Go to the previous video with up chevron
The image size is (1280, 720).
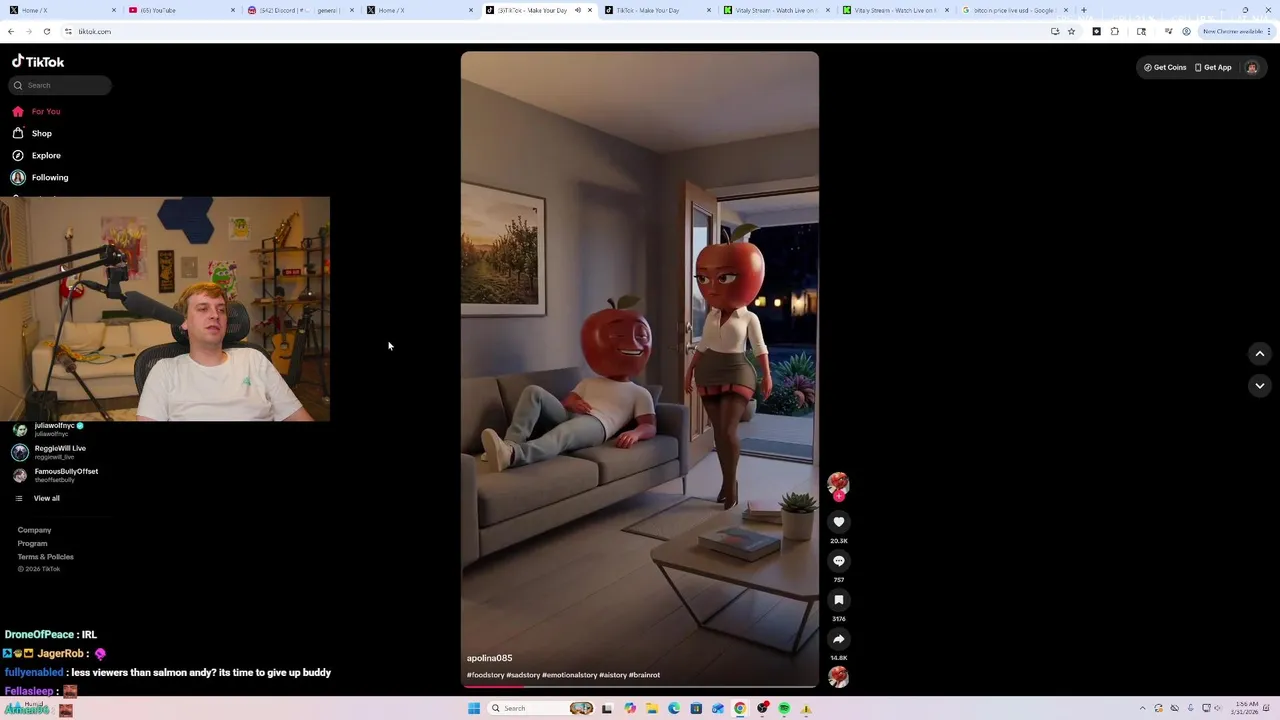pos(1260,353)
